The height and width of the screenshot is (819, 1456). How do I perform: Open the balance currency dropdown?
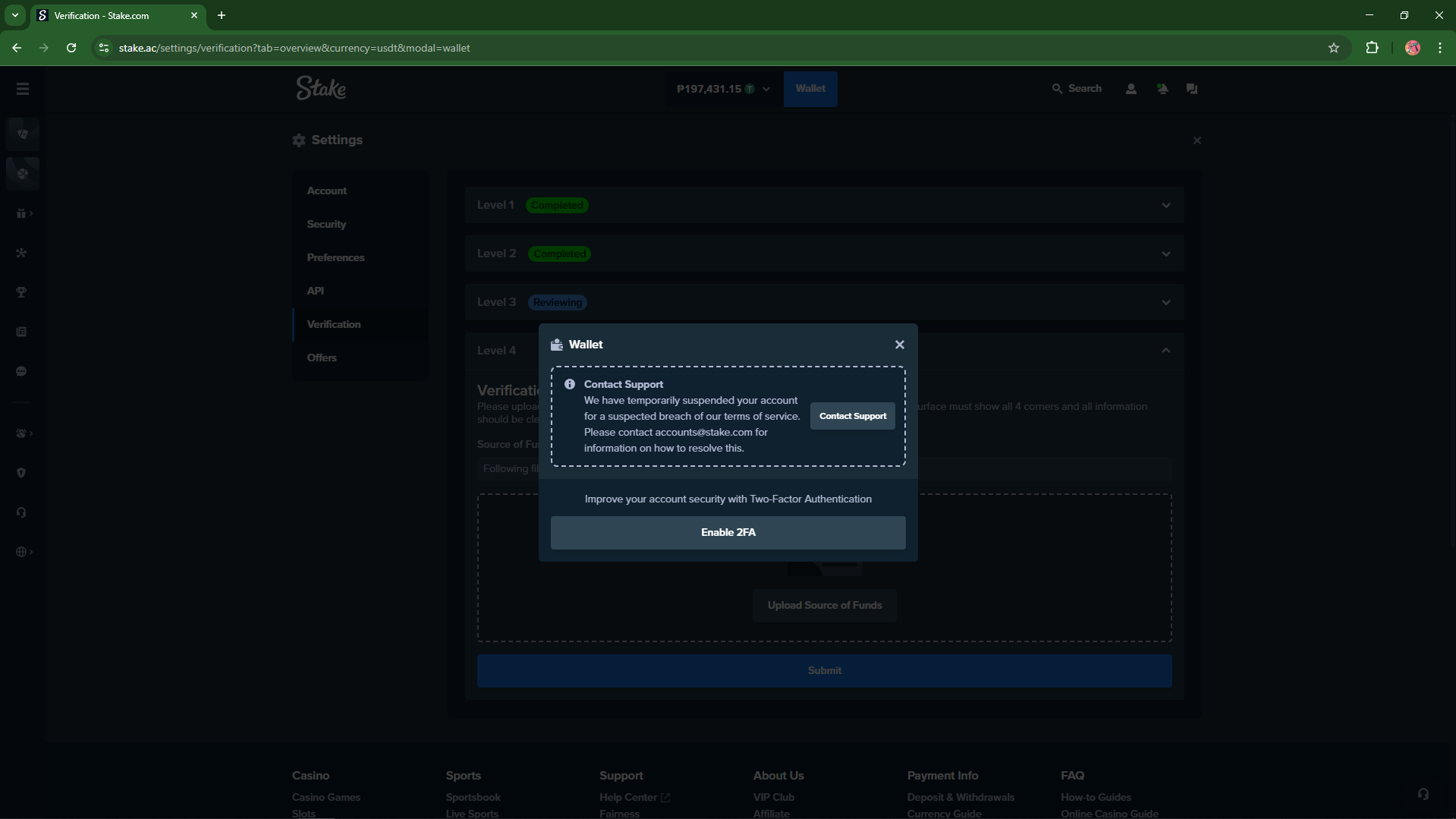[x=723, y=89]
